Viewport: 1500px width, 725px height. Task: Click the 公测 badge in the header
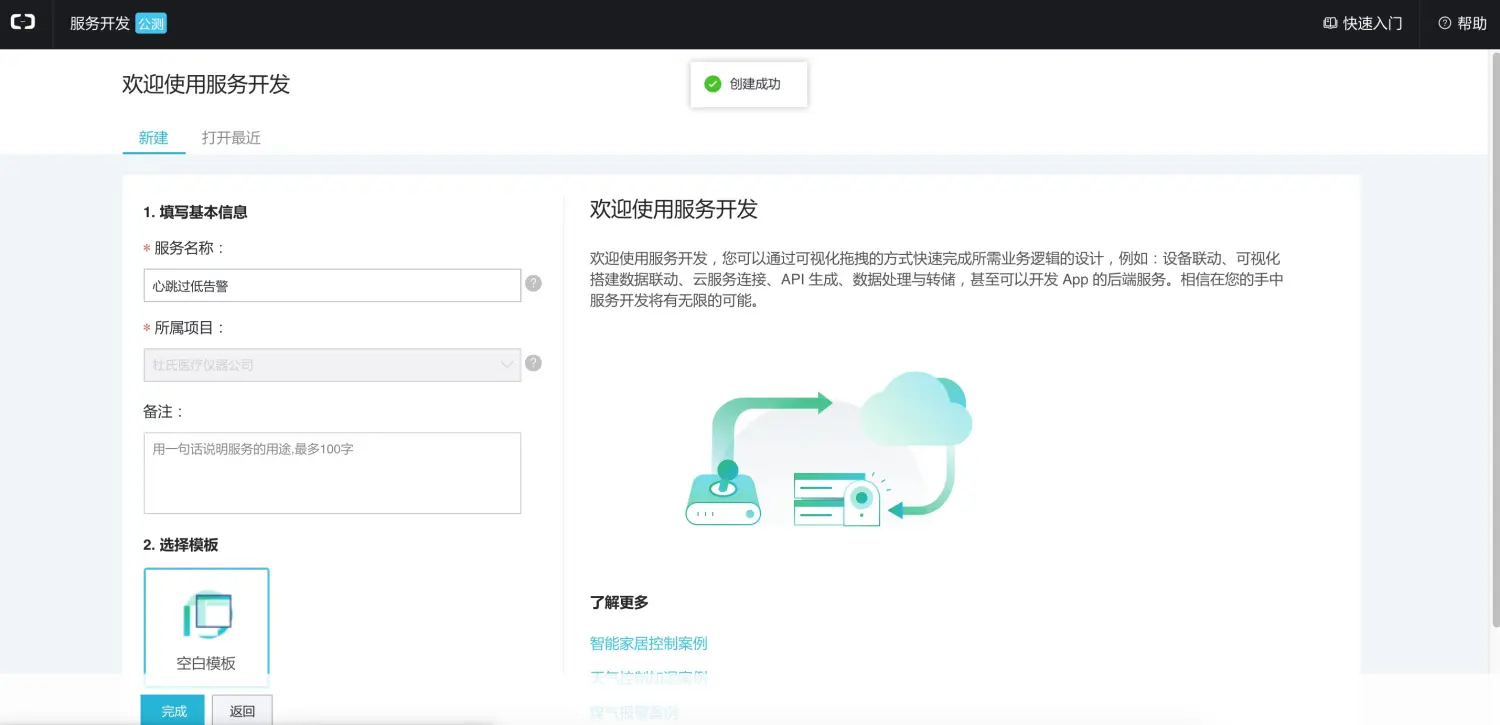tap(151, 23)
